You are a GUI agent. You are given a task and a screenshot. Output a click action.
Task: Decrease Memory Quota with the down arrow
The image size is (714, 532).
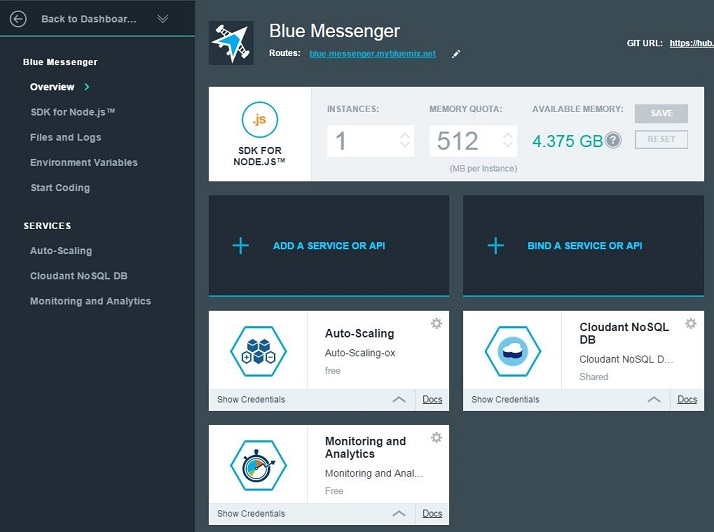[x=508, y=144]
